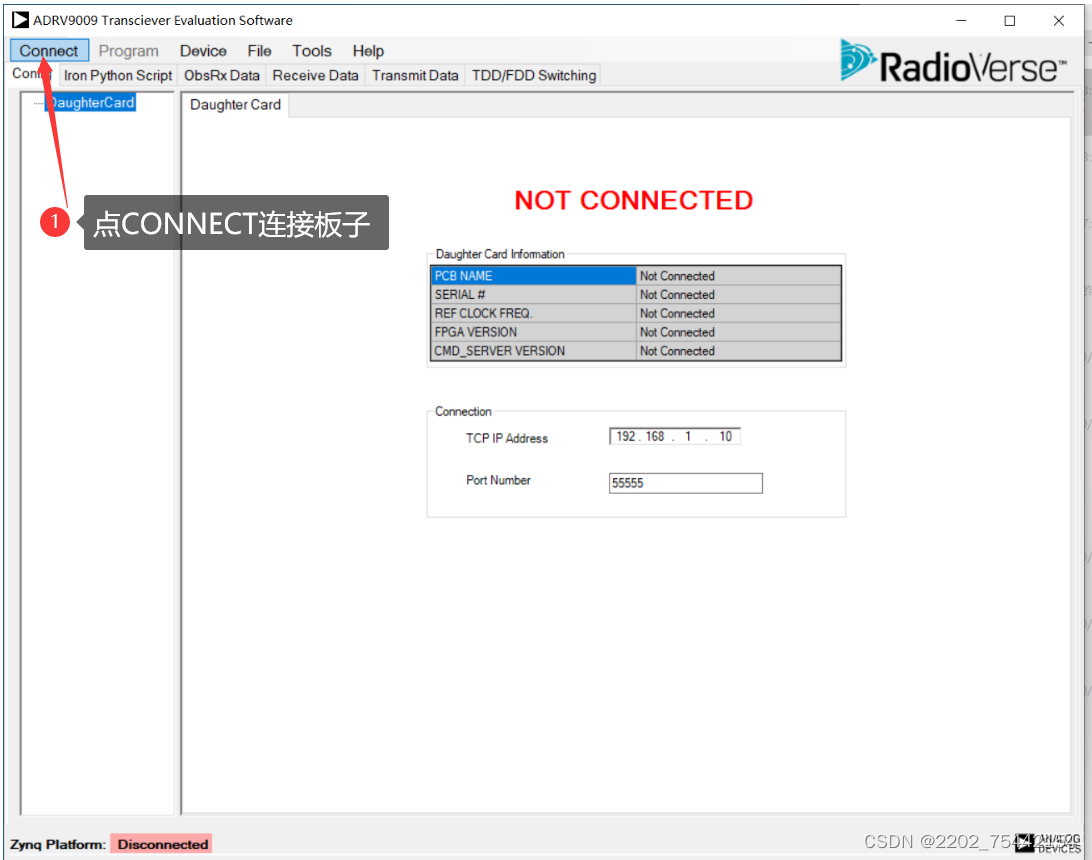Click the Port Number field showing 55555

click(x=685, y=483)
